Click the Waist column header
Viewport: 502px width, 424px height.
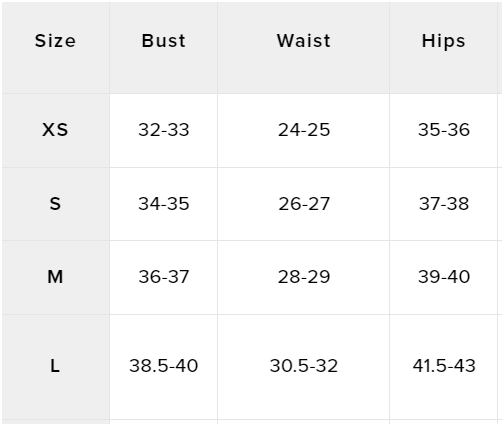click(304, 41)
